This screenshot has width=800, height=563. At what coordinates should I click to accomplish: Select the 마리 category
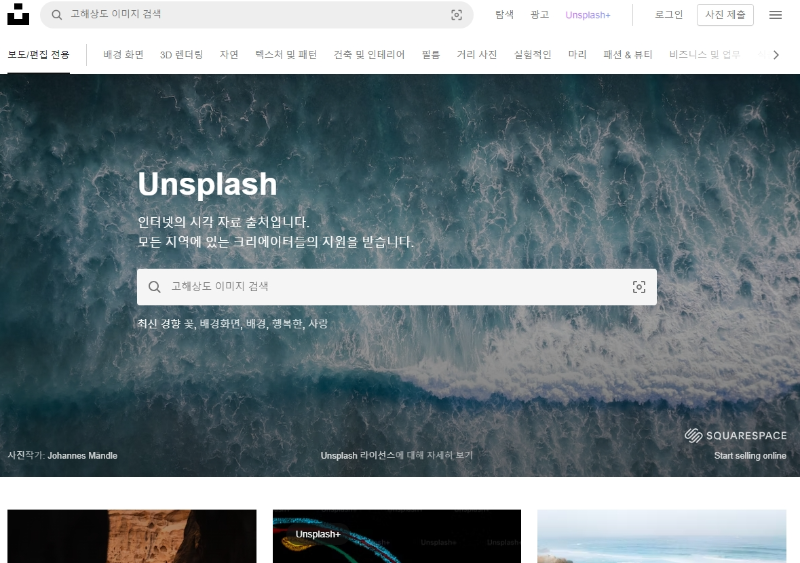coord(577,55)
